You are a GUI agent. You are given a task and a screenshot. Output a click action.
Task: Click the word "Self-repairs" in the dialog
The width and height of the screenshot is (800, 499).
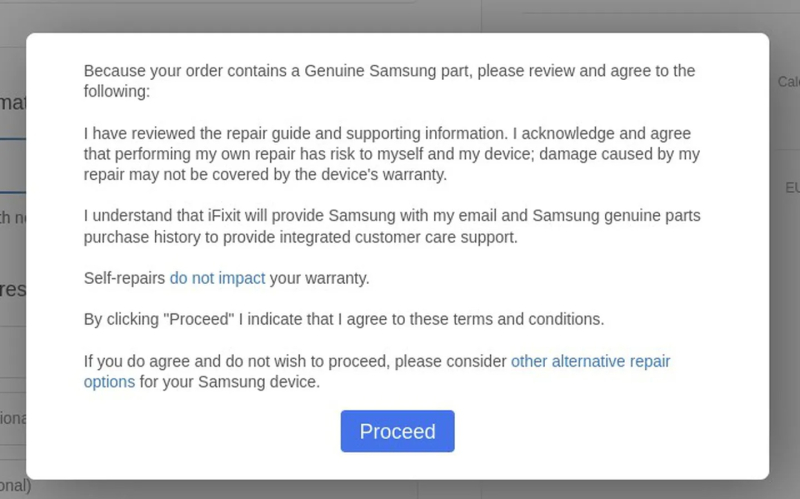click(125, 278)
